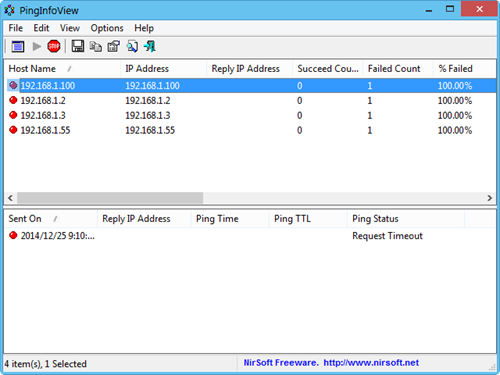Image resolution: width=500 pixels, height=375 pixels.
Task: Click the Exit toolbar icon
Action: click(x=150, y=46)
